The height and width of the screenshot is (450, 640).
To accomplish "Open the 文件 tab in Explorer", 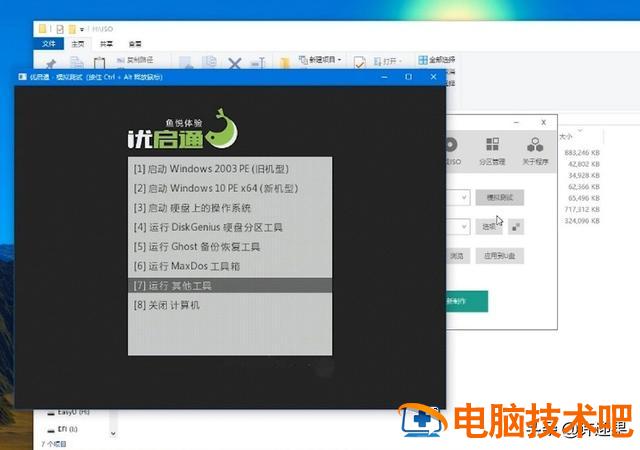I will tap(49, 44).
